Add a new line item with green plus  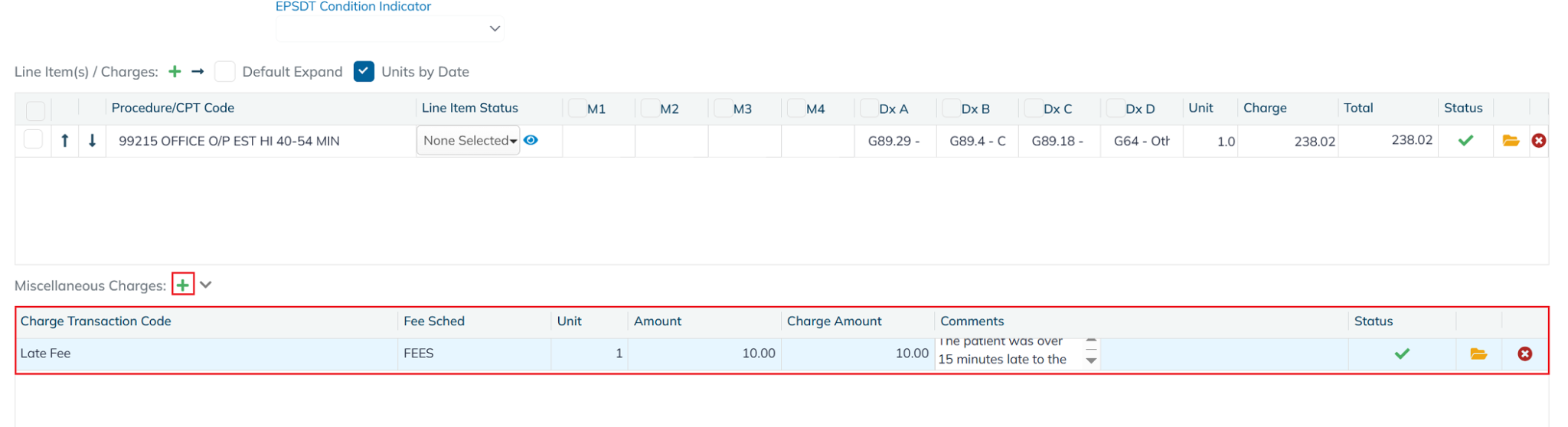point(175,72)
